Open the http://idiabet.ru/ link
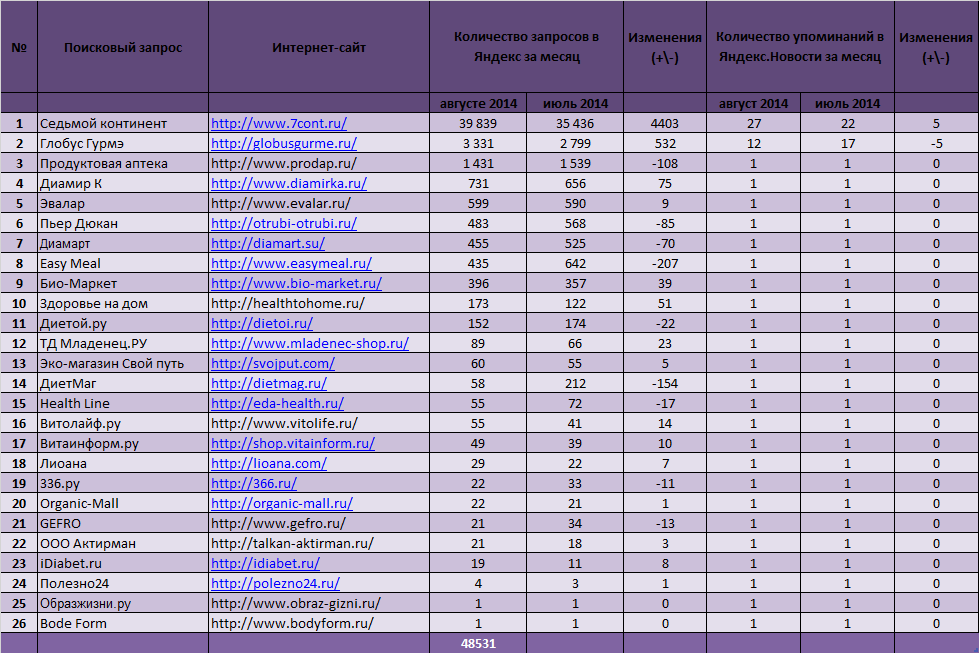Image resolution: width=979 pixels, height=653 pixels. click(x=265, y=563)
